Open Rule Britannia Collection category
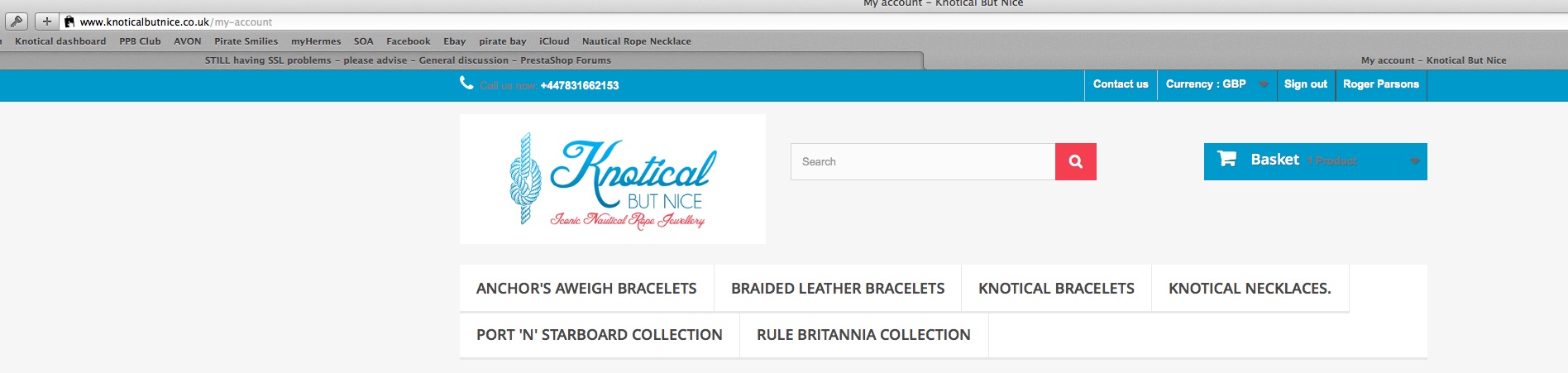Image resolution: width=1568 pixels, height=373 pixels. pyautogui.click(x=863, y=335)
